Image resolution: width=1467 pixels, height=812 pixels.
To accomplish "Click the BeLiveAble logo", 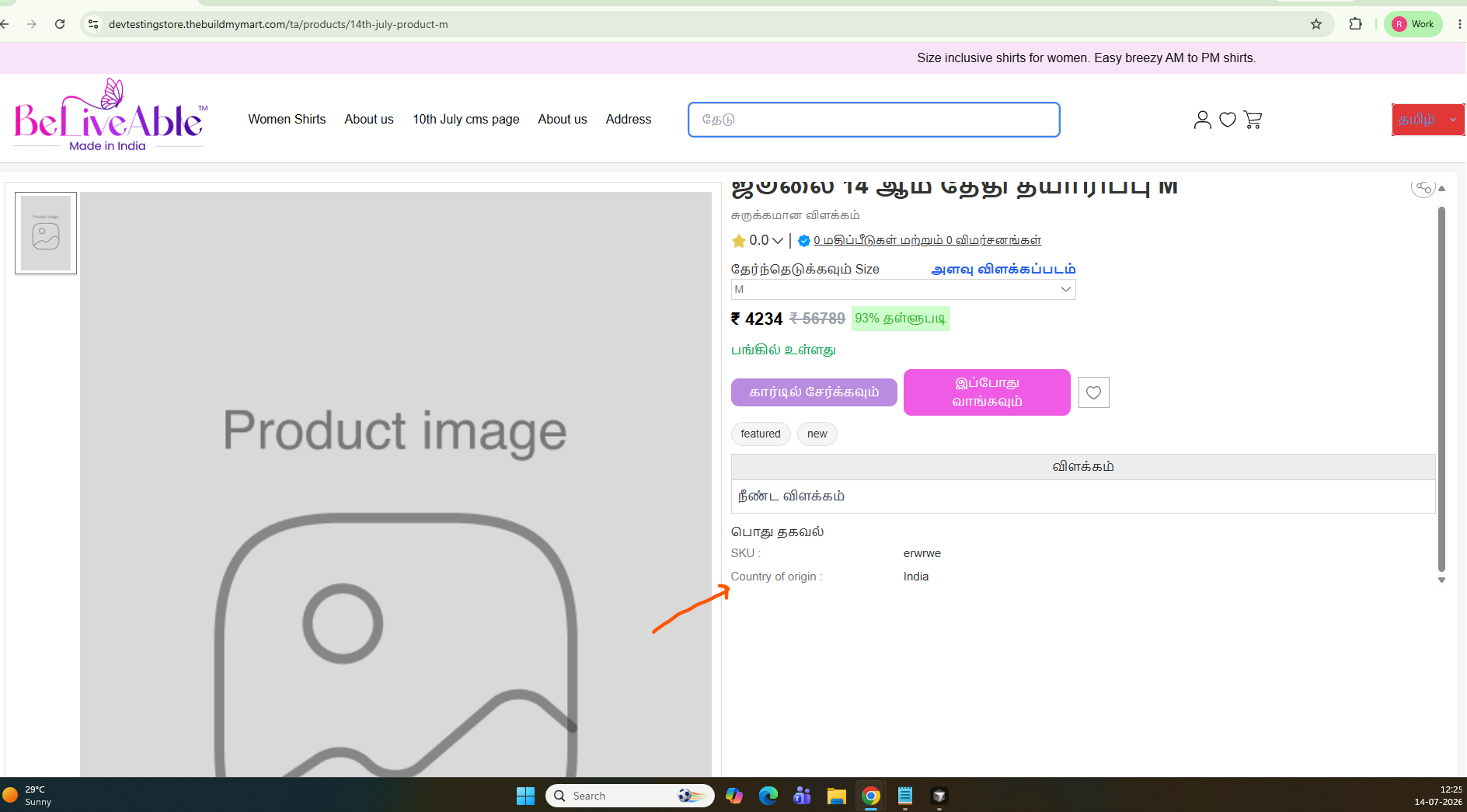I will tap(110, 115).
